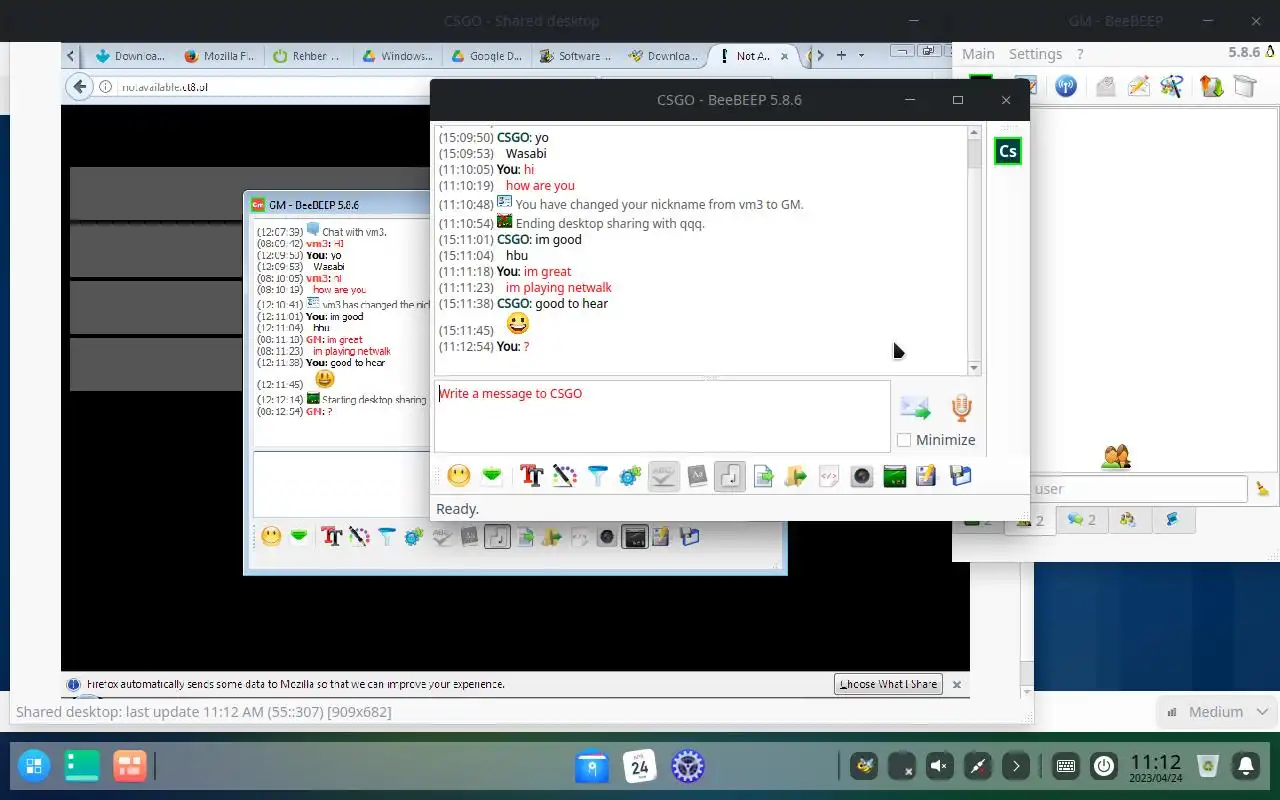Open new tab with plus in shared Firefox
Viewport: 1280px width, 800px height.
pyautogui.click(x=842, y=55)
